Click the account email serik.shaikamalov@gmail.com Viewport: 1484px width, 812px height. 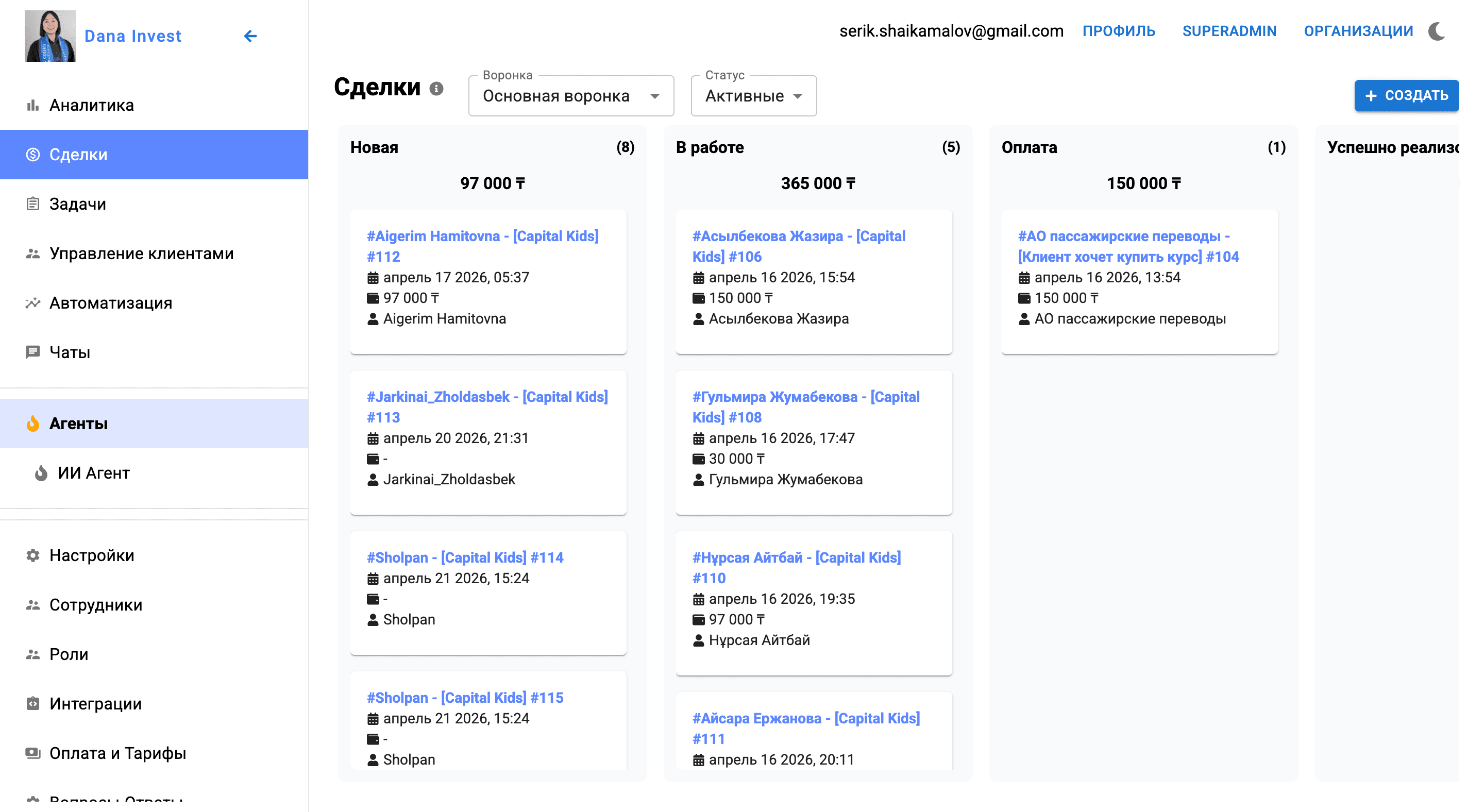pyautogui.click(x=952, y=31)
